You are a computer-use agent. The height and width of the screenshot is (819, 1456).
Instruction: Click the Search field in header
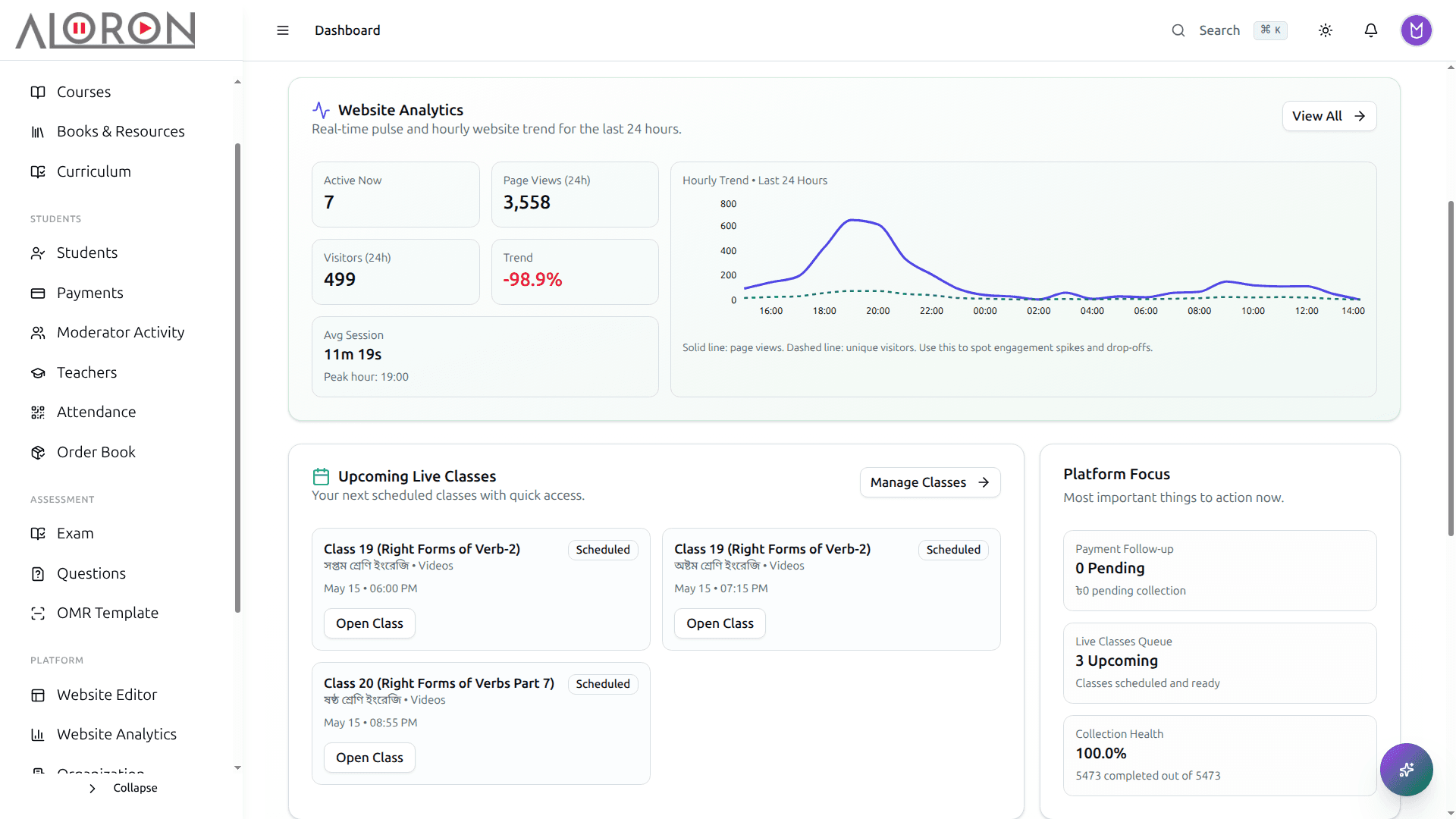[1219, 30]
